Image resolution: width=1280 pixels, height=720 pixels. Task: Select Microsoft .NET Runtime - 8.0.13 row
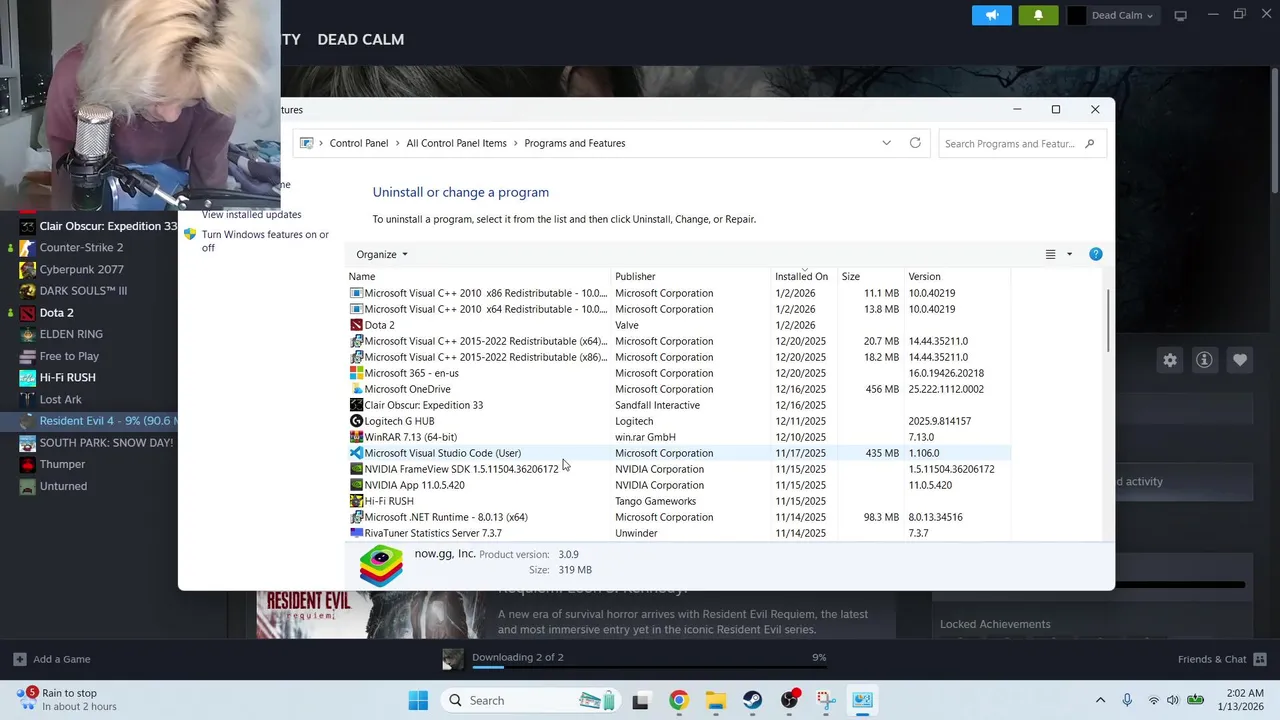(679, 517)
